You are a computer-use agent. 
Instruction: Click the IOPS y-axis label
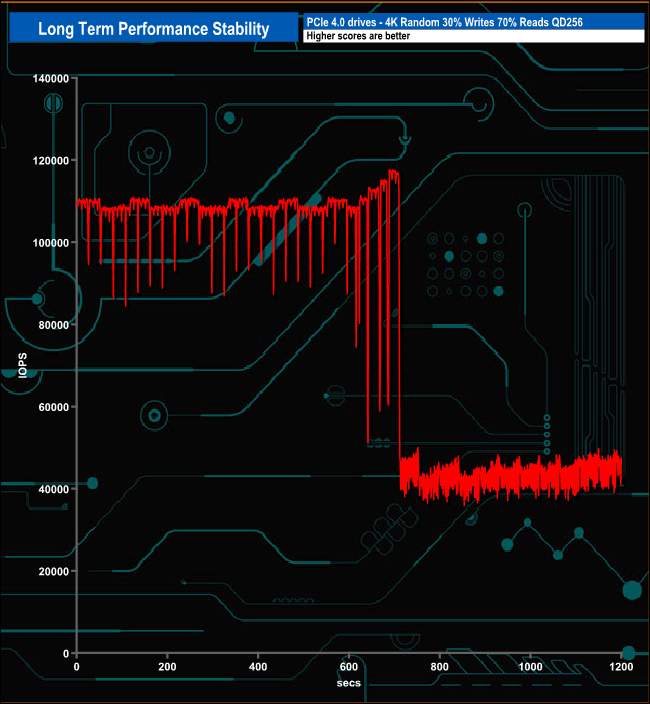(x=23, y=365)
